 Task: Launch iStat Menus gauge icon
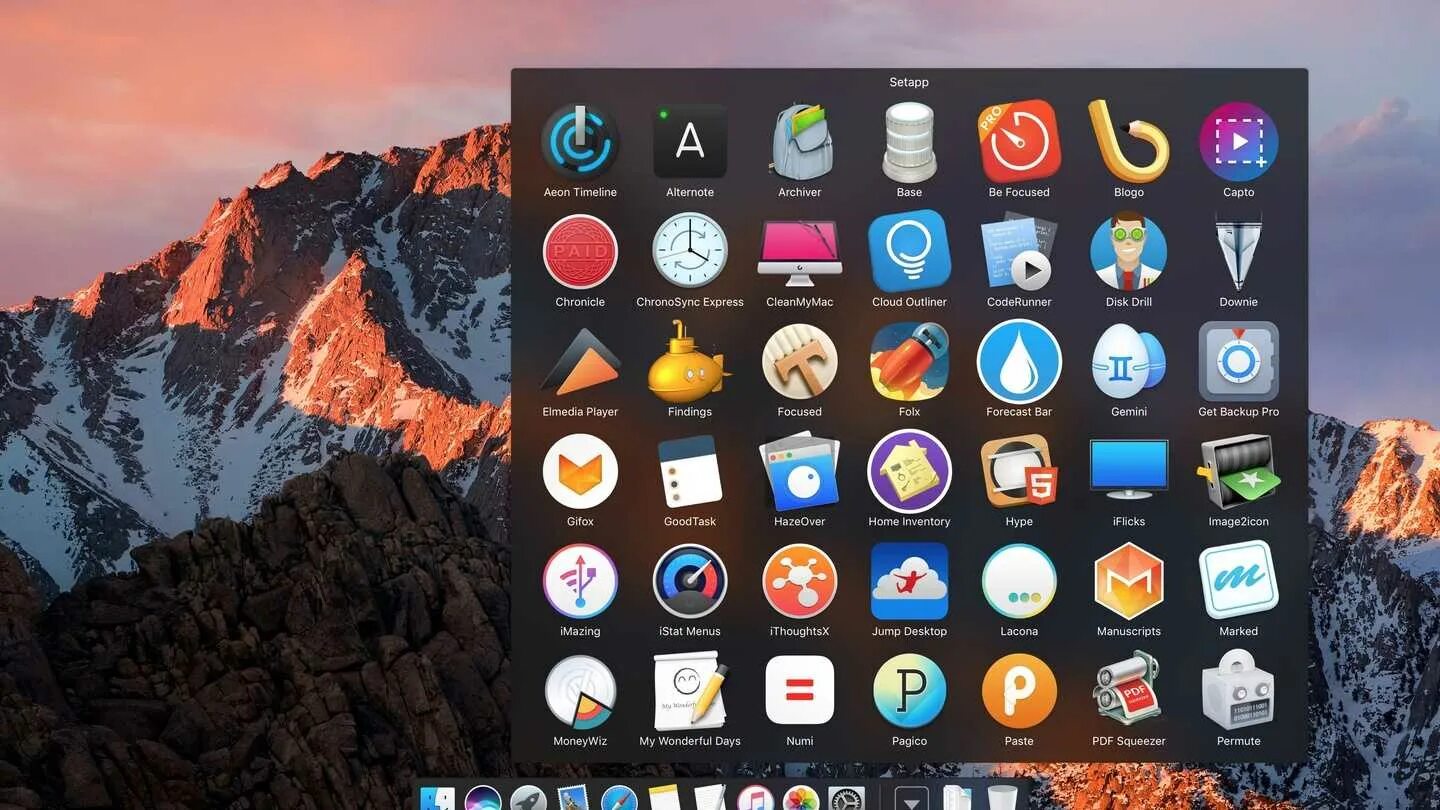[x=690, y=582]
